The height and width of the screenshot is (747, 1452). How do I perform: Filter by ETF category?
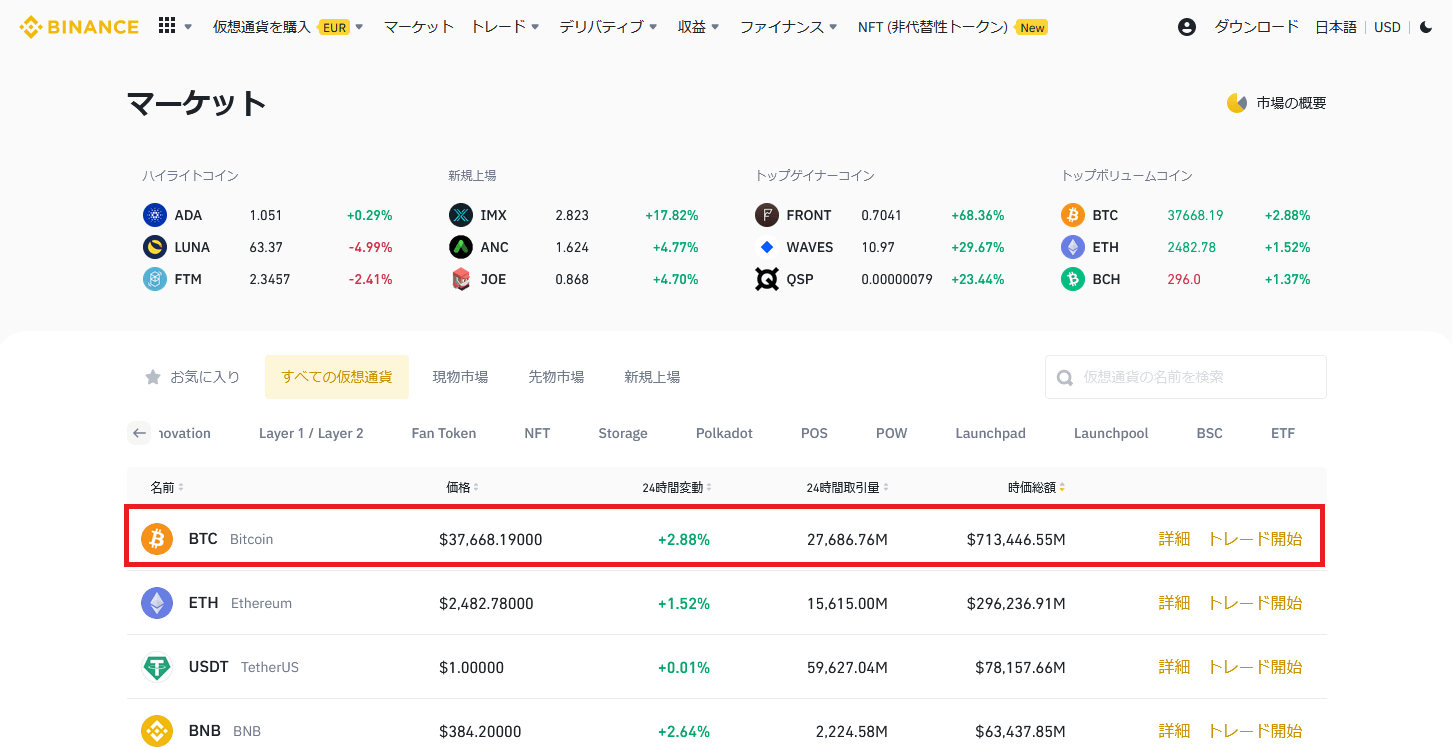click(1283, 433)
